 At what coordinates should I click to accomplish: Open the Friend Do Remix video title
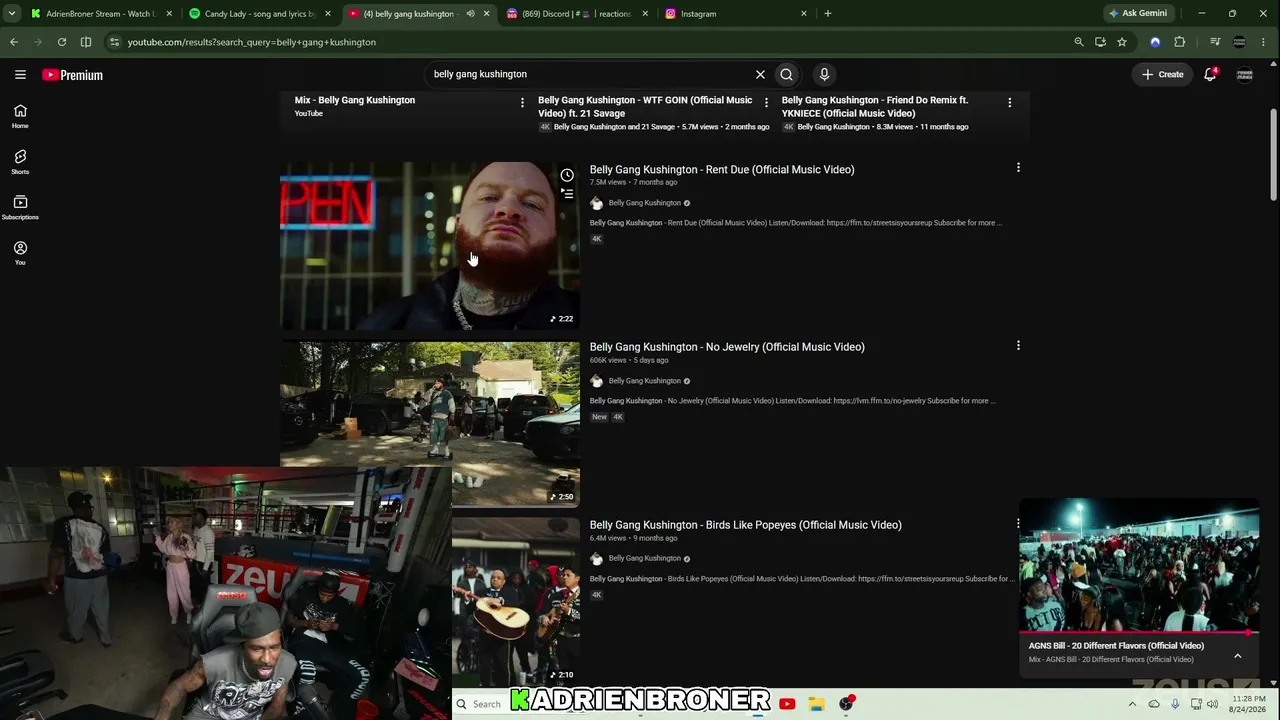click(875, 107)
